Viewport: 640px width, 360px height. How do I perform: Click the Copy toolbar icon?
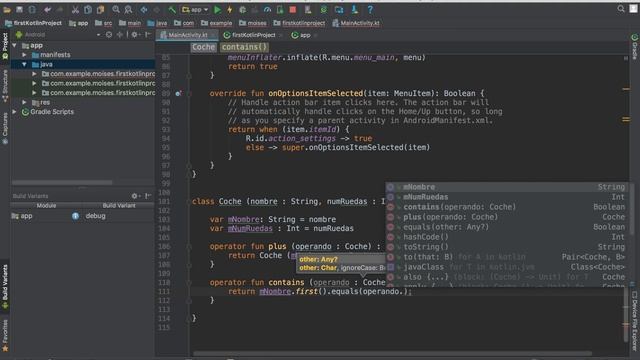[88, 9]
